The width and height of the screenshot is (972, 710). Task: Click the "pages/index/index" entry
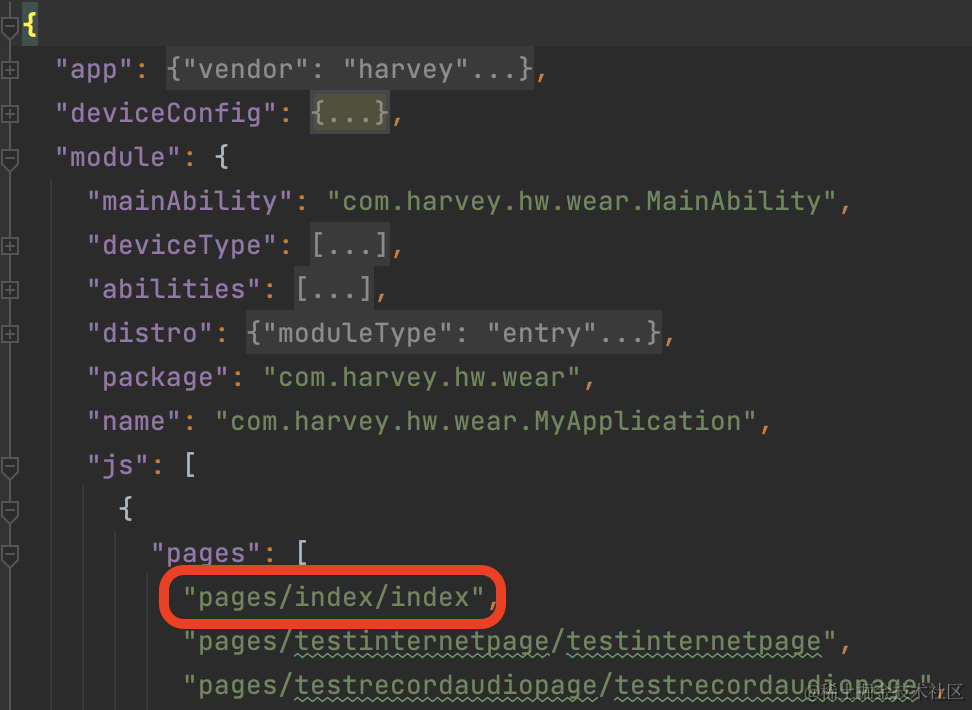334,598
